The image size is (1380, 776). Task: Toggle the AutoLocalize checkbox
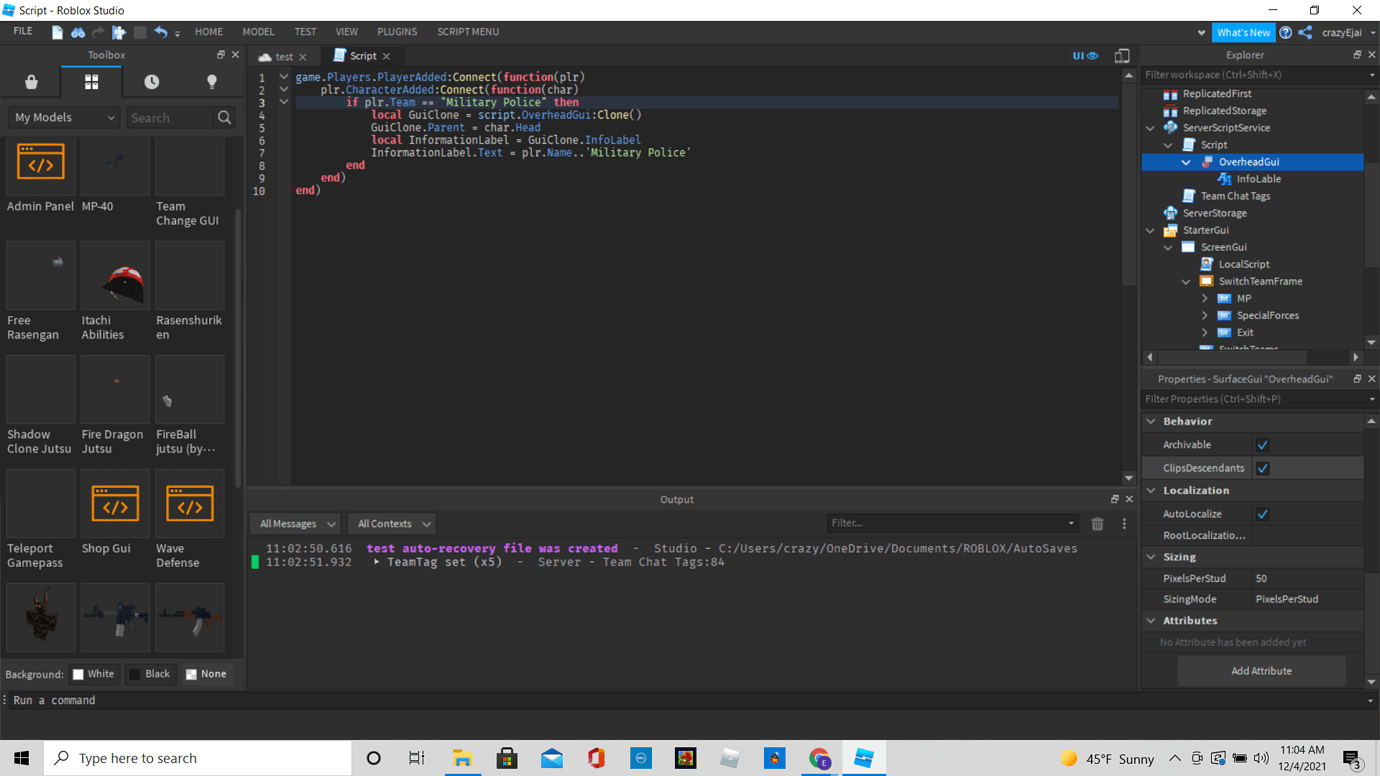[1262, 514]
